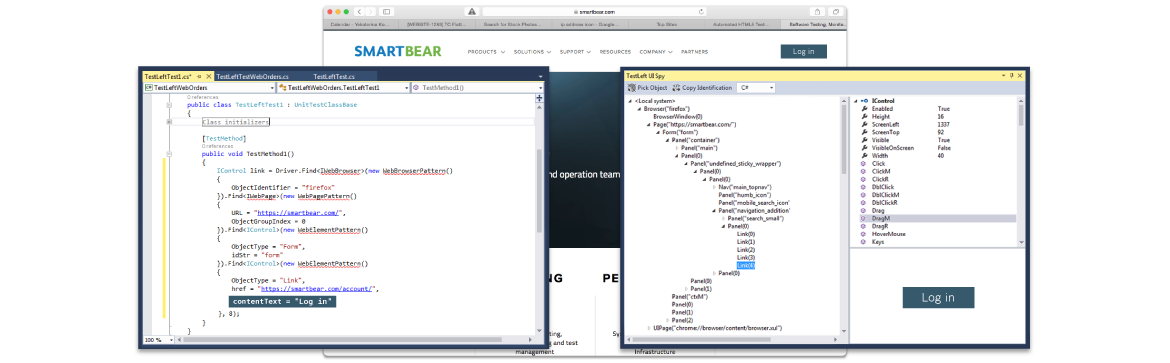The image size is (1170, 363).
Task: Switch to the TestLeftTest.cs tab
Action: point(334,76)
